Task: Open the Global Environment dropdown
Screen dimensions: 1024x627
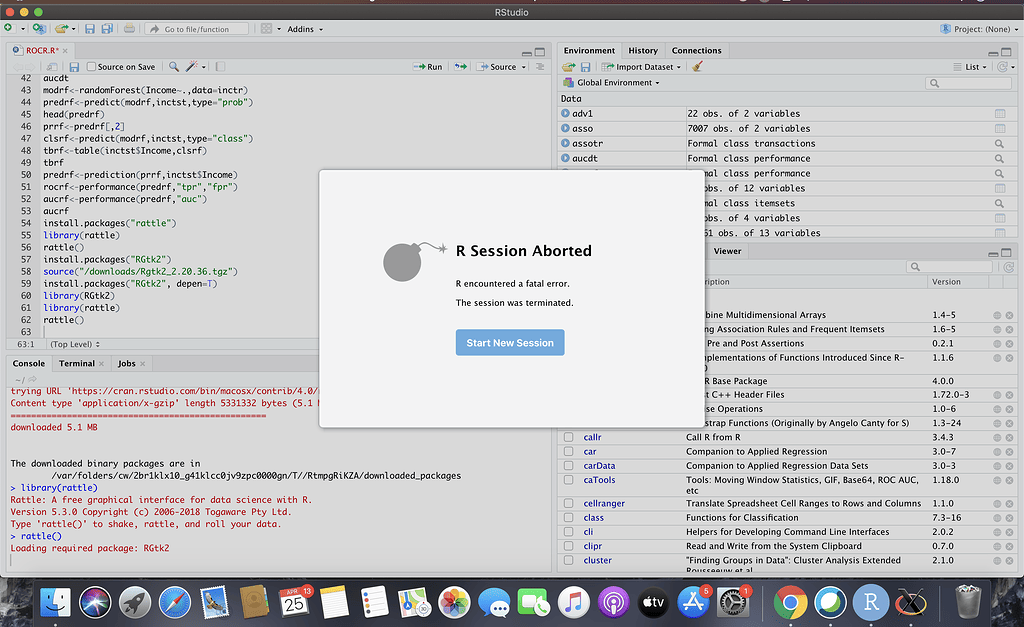Action: click(611, 83)
